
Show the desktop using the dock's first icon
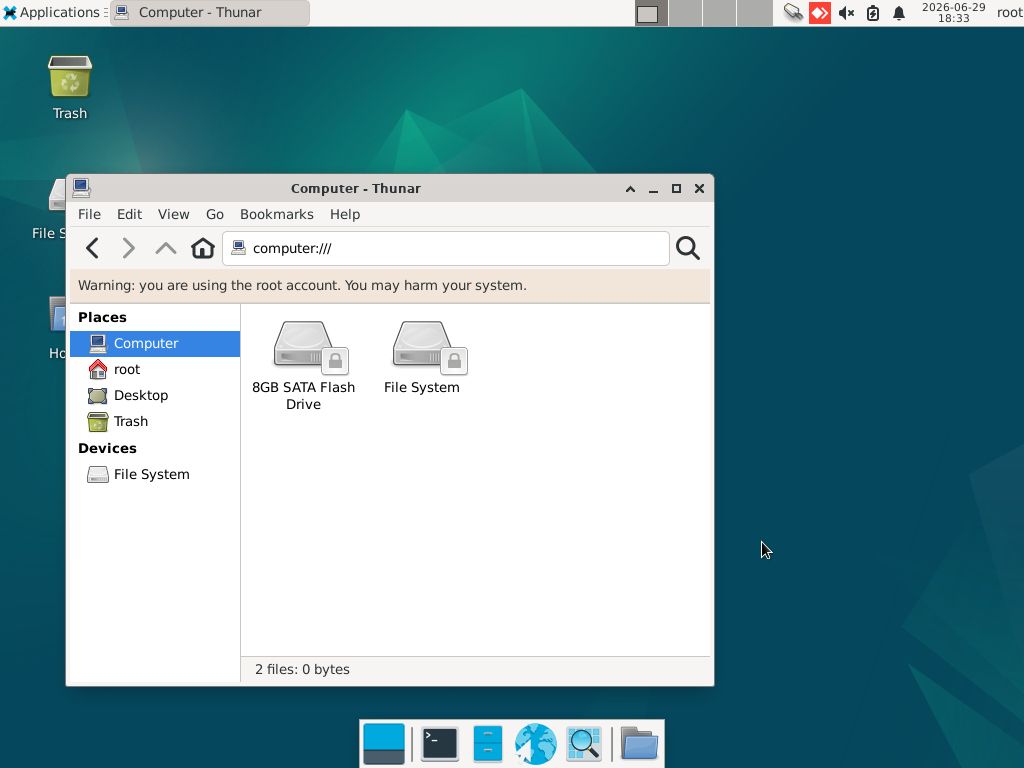click(x=383, y=743)
